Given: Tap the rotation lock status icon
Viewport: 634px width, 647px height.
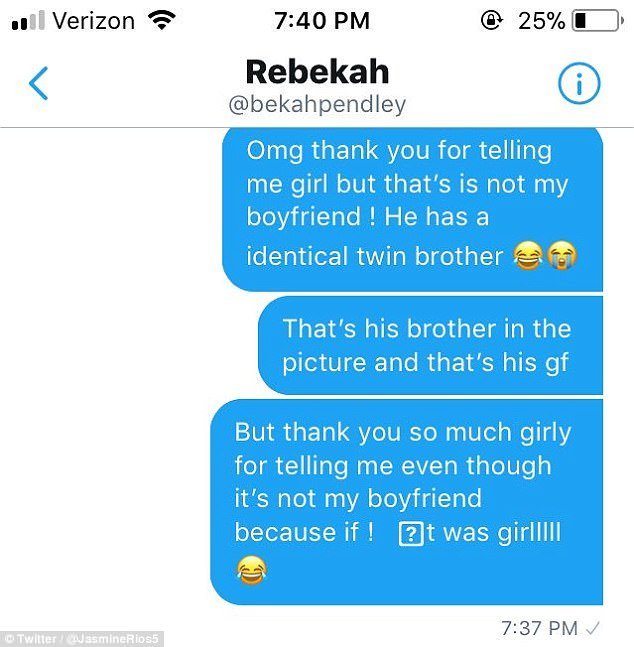Looking at the screenshot, I should coord(492,20).
